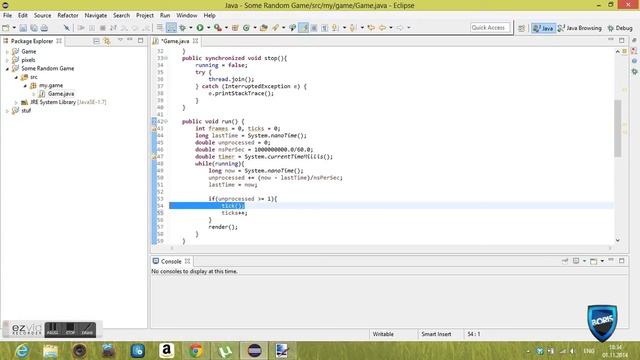Expand the Game project node
This screenshot has height=360, width=640.
tap(7, 52)
